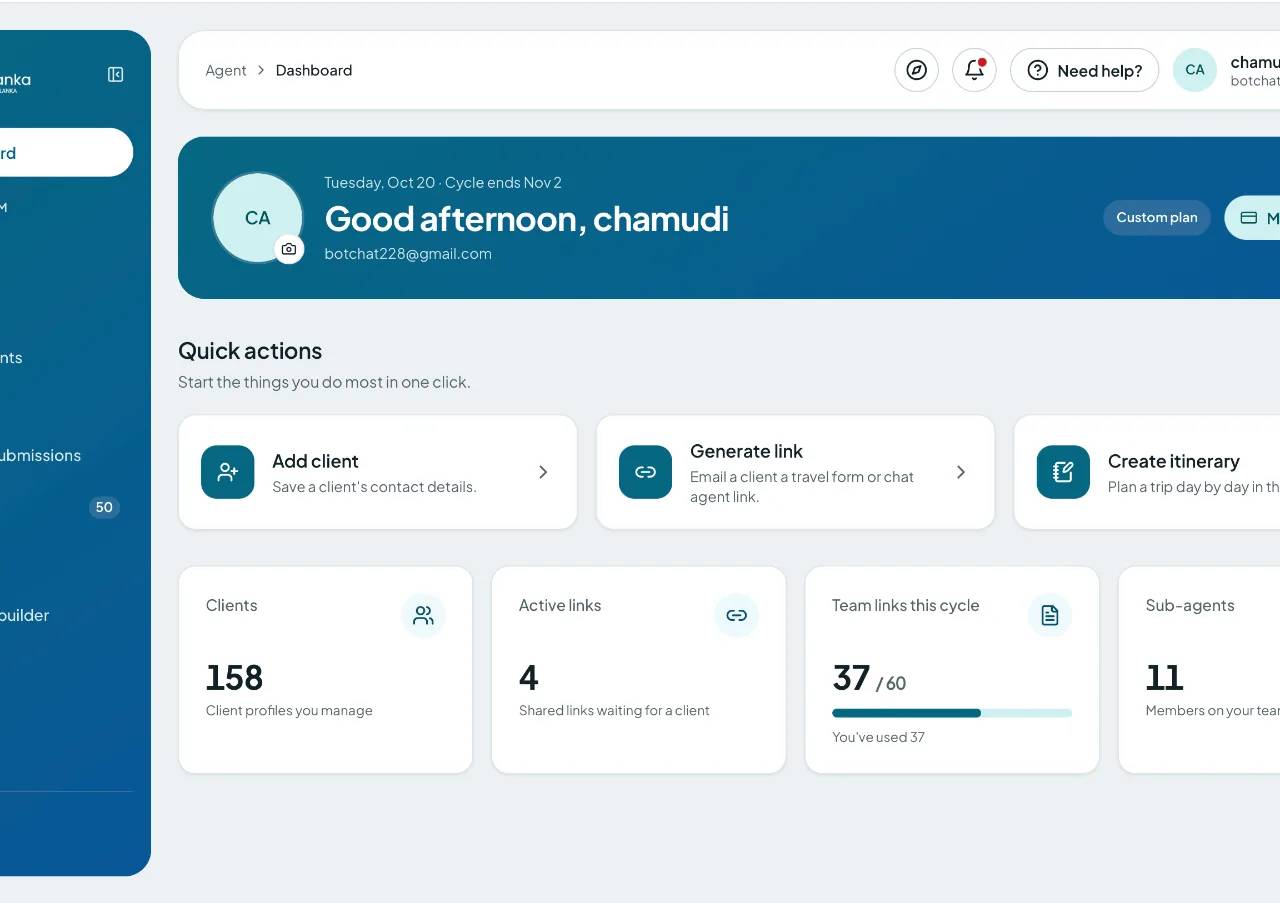Click the 50 badge in the sidebar
Image resolution: width=1280 pixels, height=903 pixels.
click(x=104, y=507)
